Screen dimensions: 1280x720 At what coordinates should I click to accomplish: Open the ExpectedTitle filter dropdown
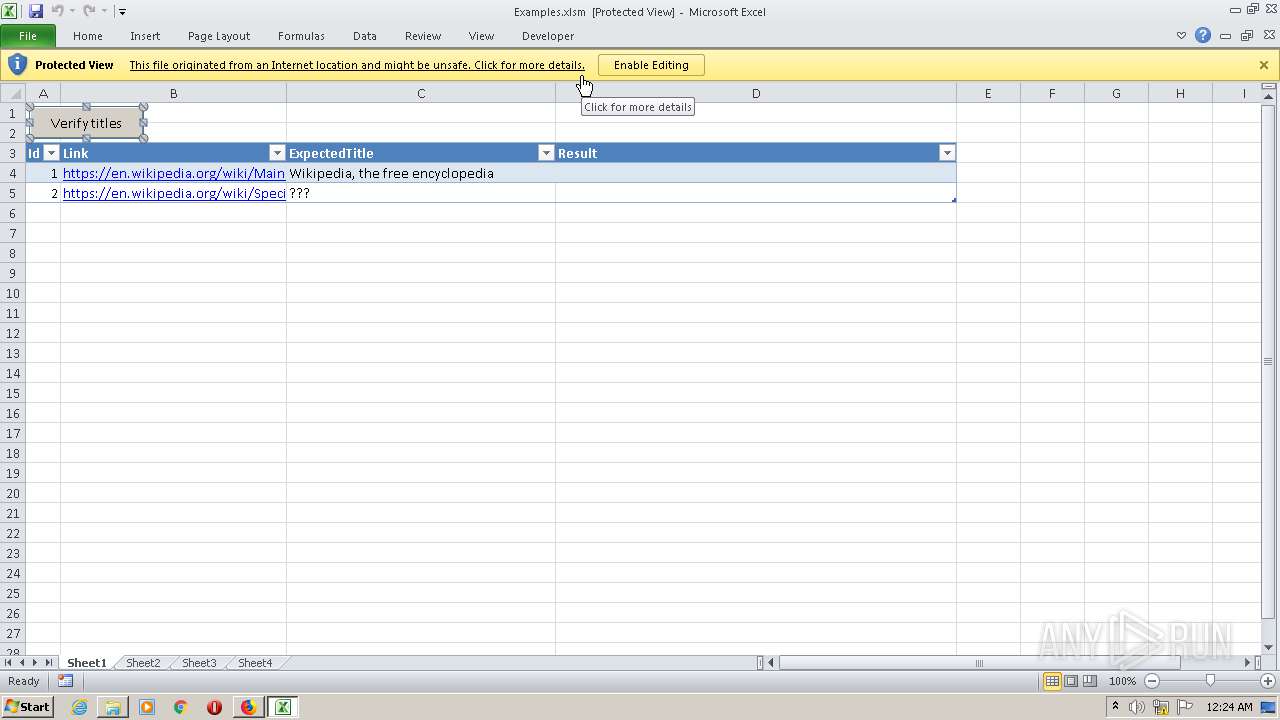546,153
